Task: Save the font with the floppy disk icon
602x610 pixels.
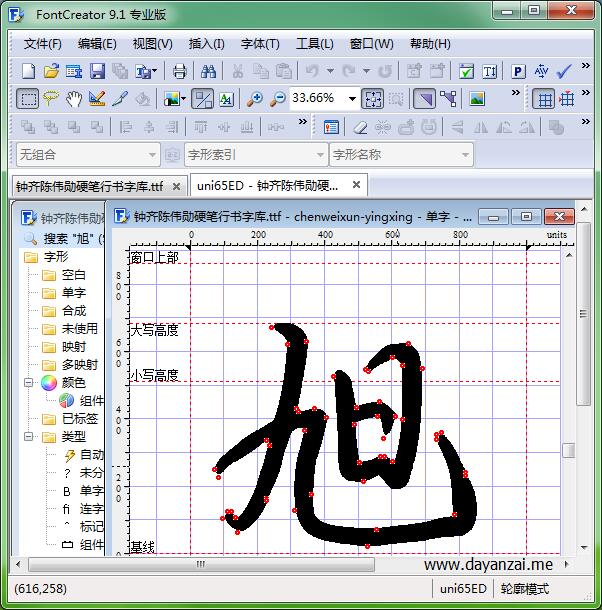Action: (x=97, y=71)
